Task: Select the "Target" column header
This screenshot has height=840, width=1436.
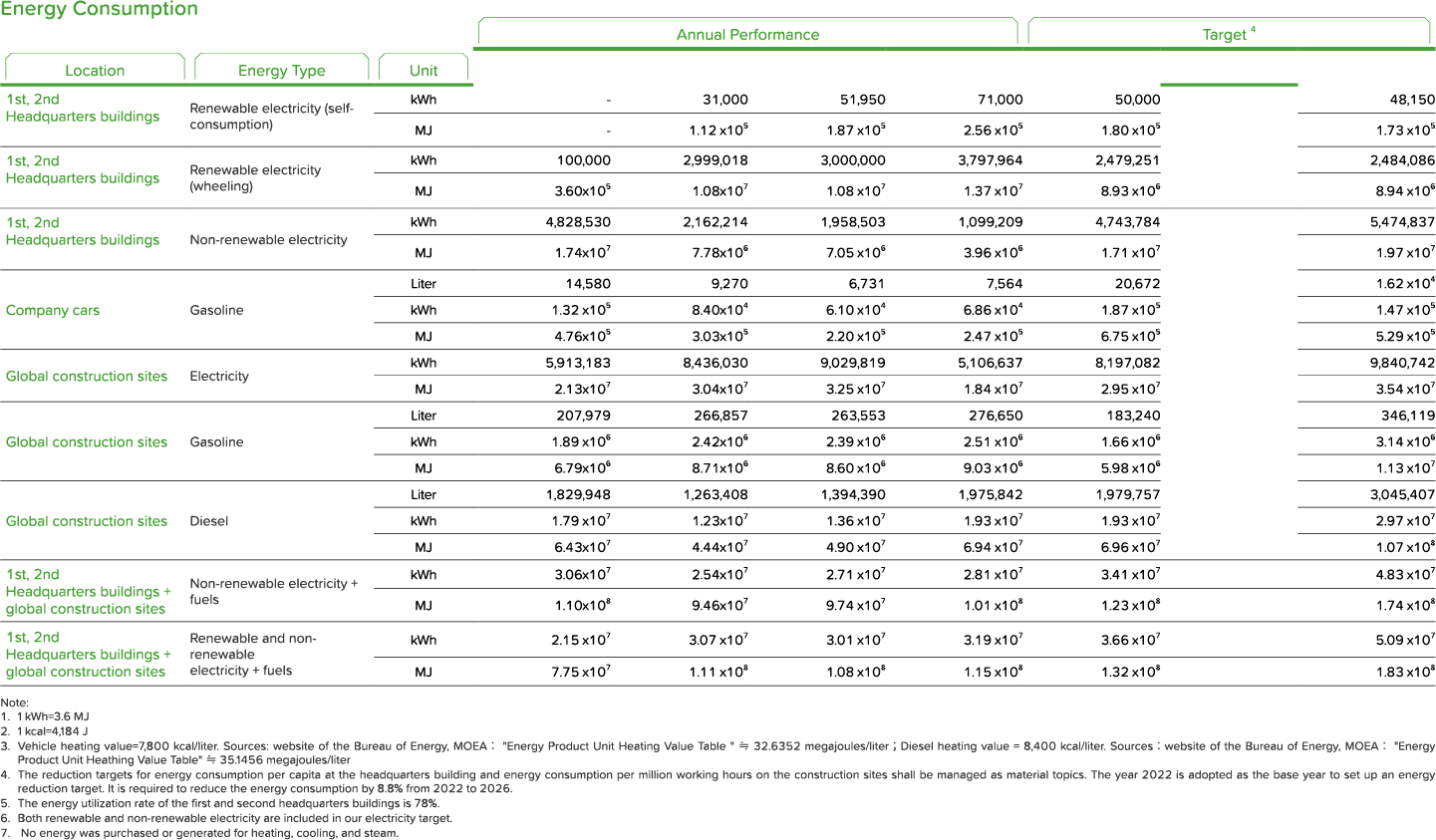Action: [1229, 34]
